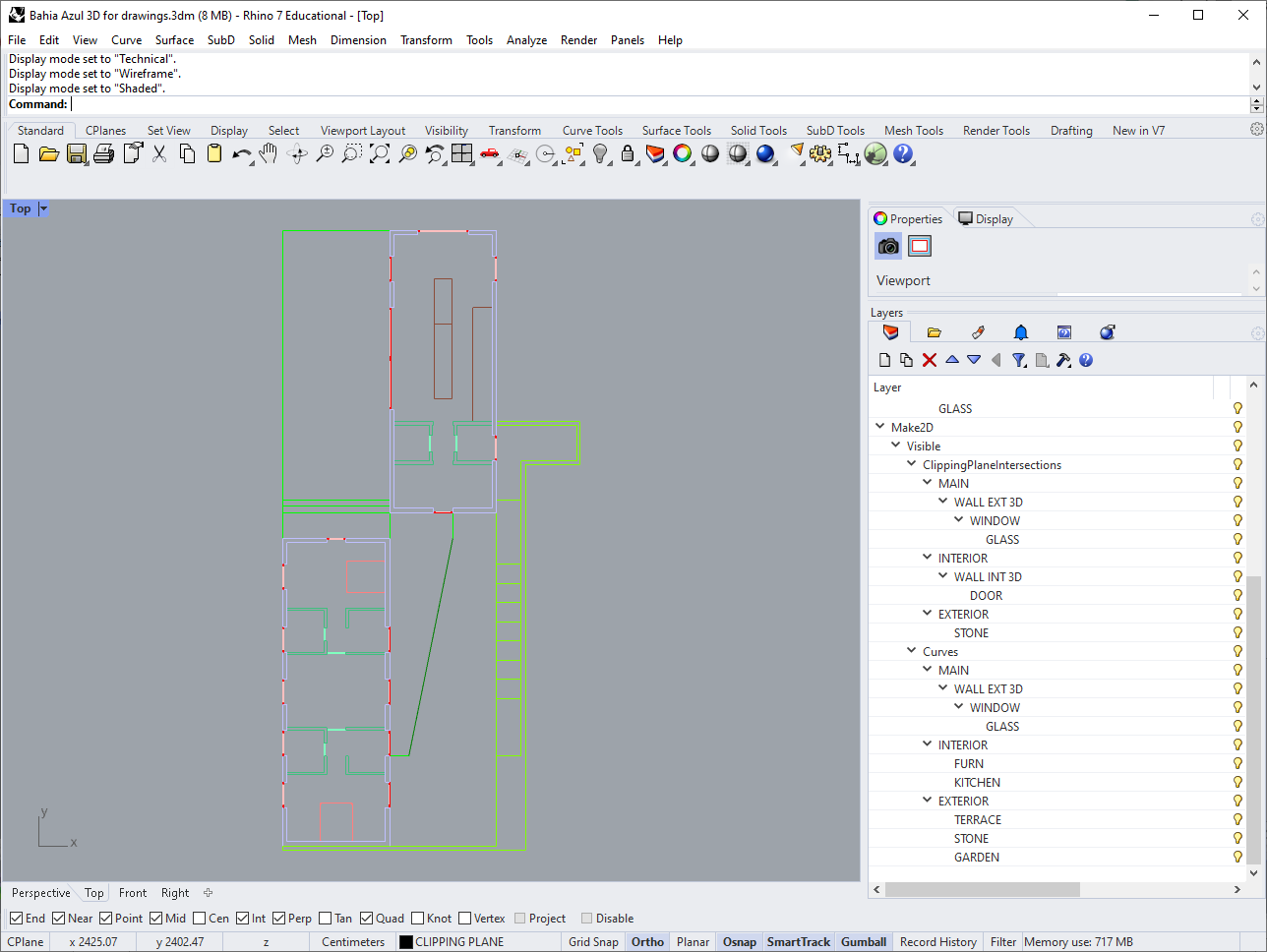This screenshot has width=1267, height=952.
Task: Click the Pan view hand icon
Action: 269,153
